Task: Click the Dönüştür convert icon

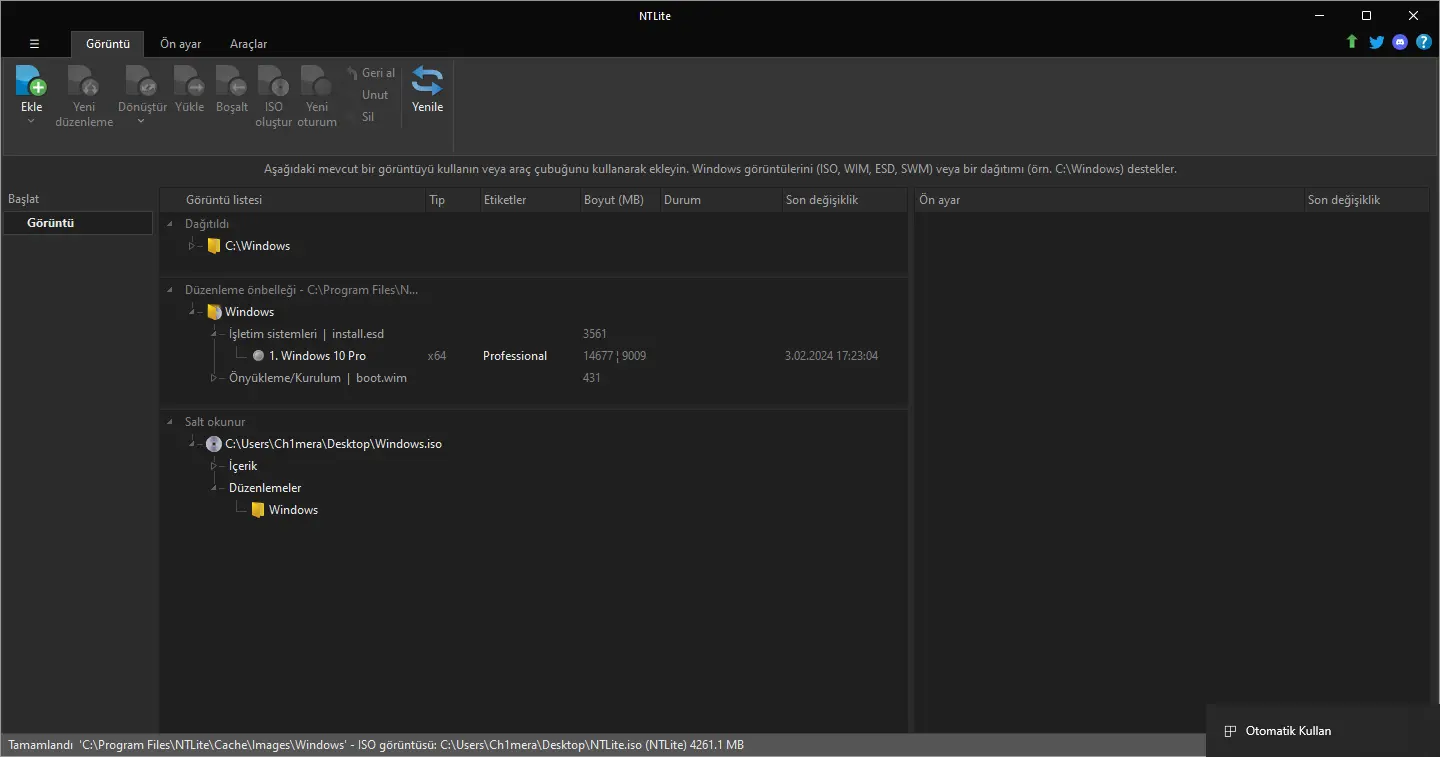Action: pyautogui.click(x=141, y=81)
